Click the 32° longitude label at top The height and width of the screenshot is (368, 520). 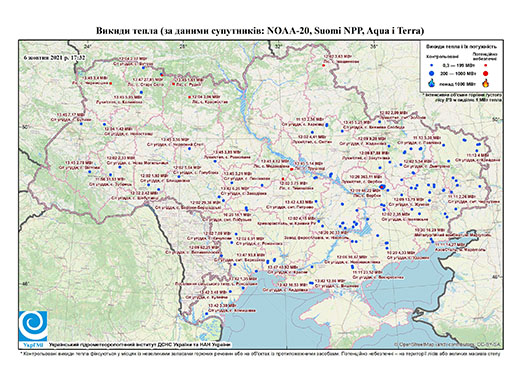pyautogui.click(x=278, y=46)
